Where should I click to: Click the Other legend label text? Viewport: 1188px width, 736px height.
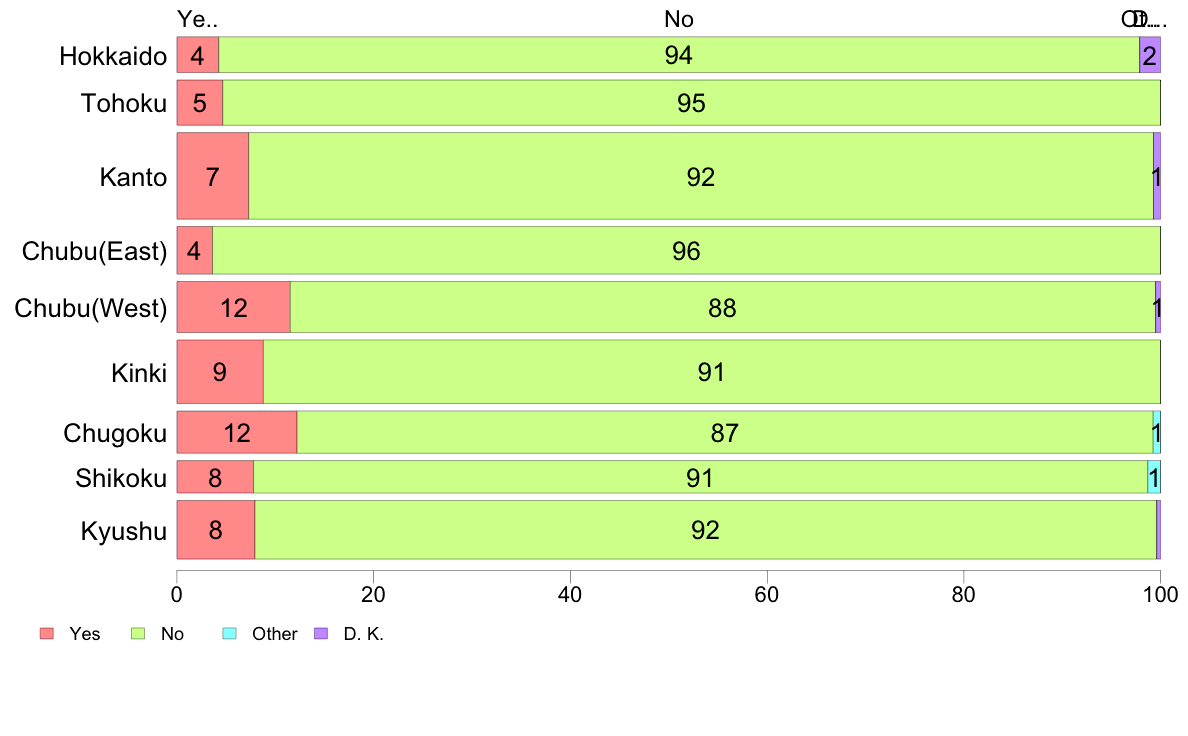pos(274,634)
